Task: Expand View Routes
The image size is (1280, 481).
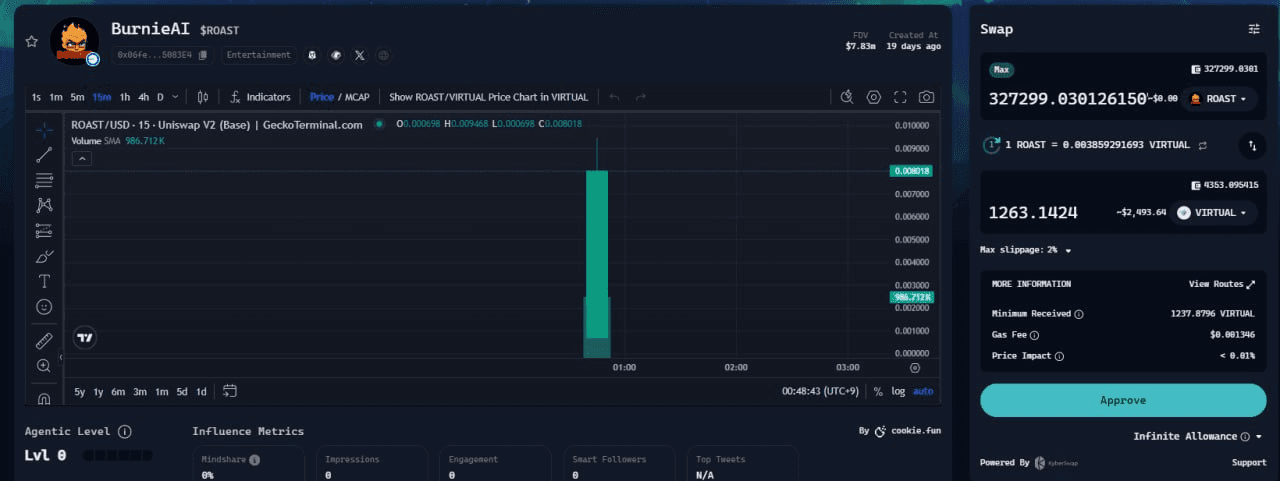Action: 1221,284
